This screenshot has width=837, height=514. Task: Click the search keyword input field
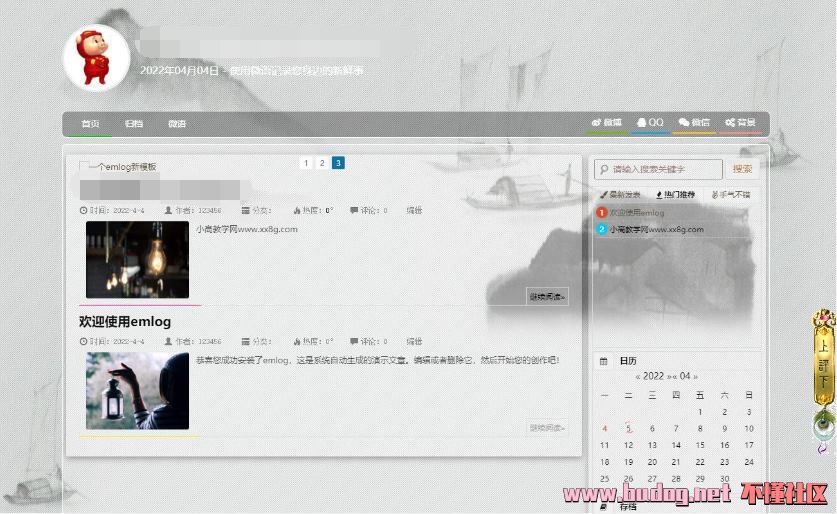(658, 169)
